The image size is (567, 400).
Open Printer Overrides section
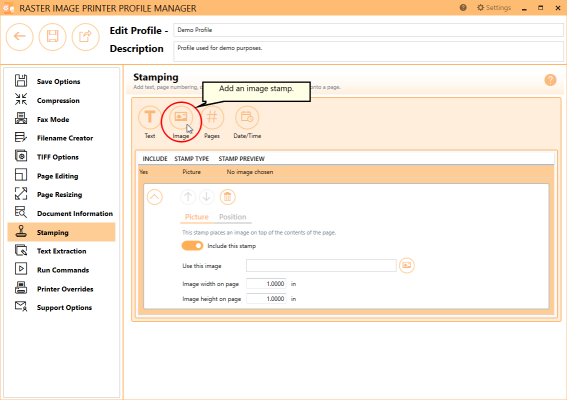click(x=61, y=289)
